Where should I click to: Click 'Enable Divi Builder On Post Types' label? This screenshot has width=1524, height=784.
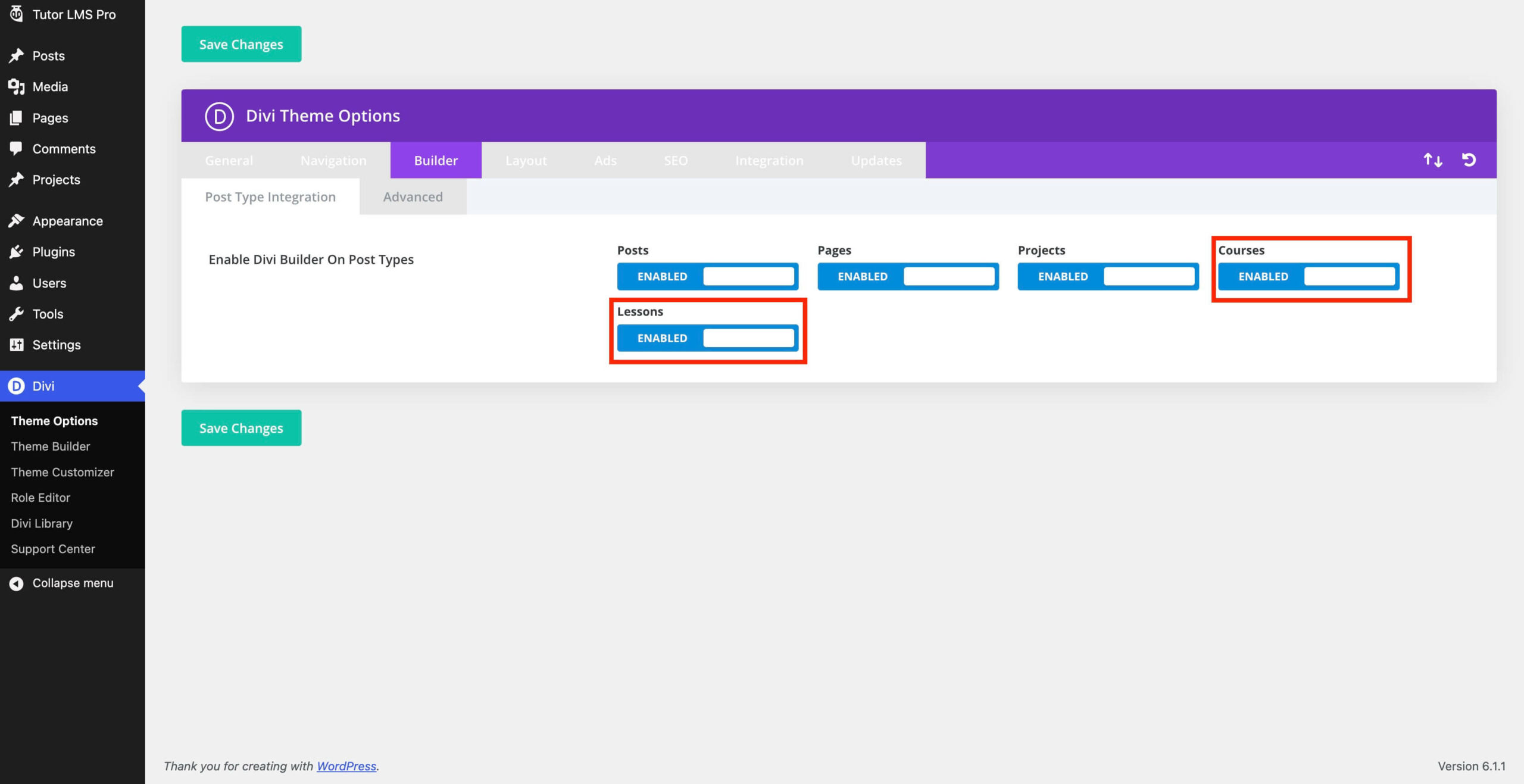(x=311, y=260)
